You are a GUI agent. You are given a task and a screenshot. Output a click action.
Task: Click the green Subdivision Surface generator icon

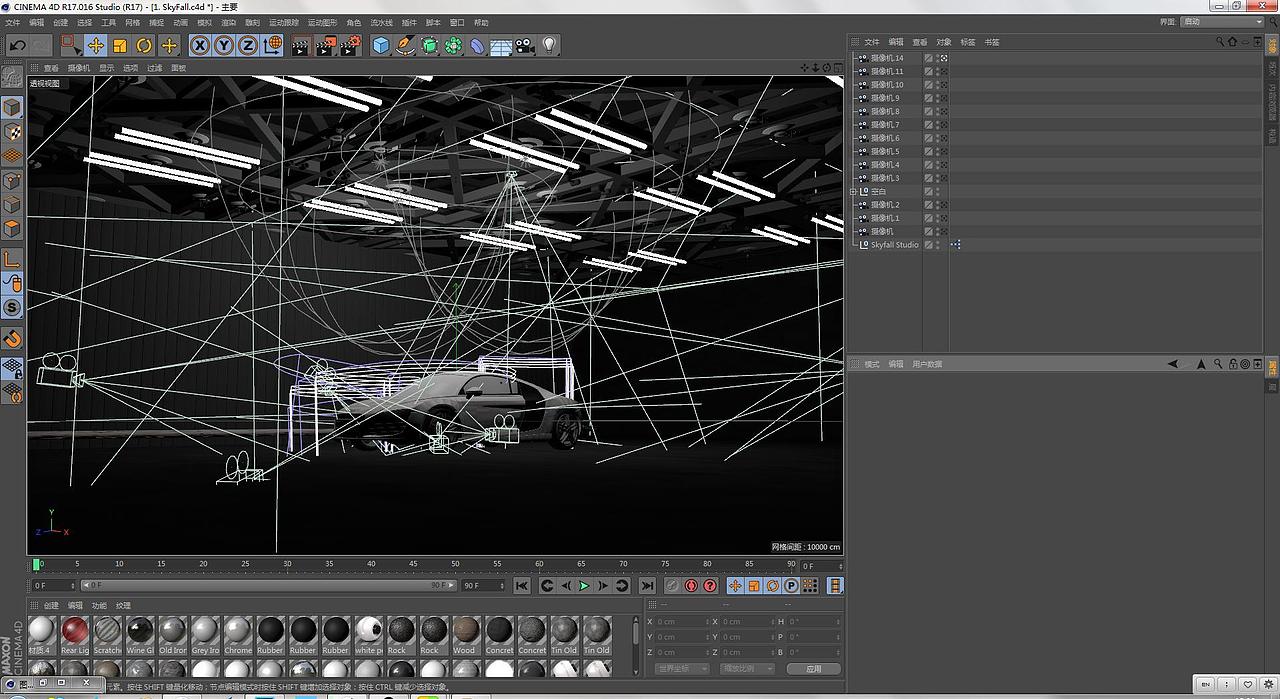(x=429, y=45)
